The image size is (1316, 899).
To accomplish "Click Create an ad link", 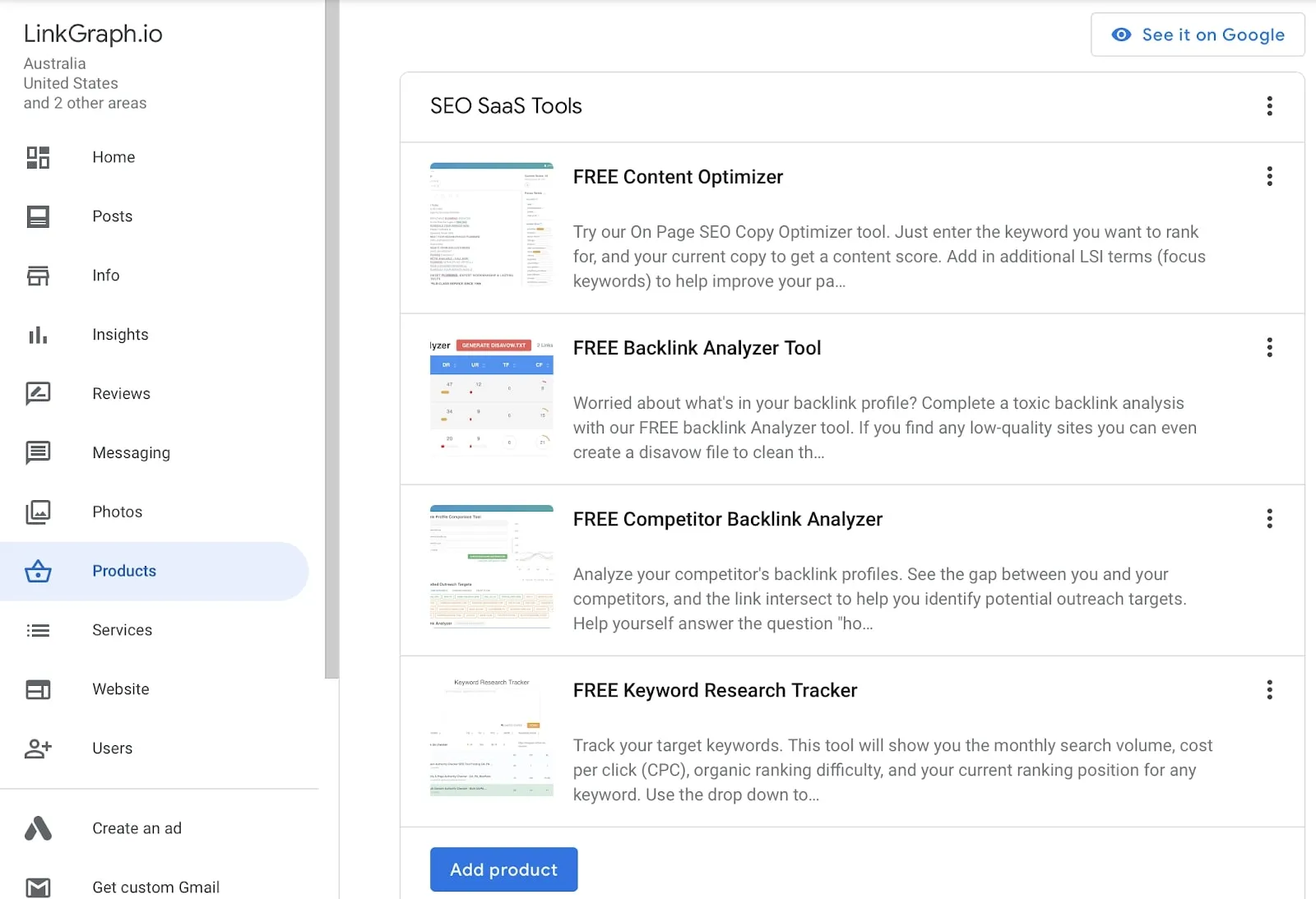I will [x=137, y=828].
